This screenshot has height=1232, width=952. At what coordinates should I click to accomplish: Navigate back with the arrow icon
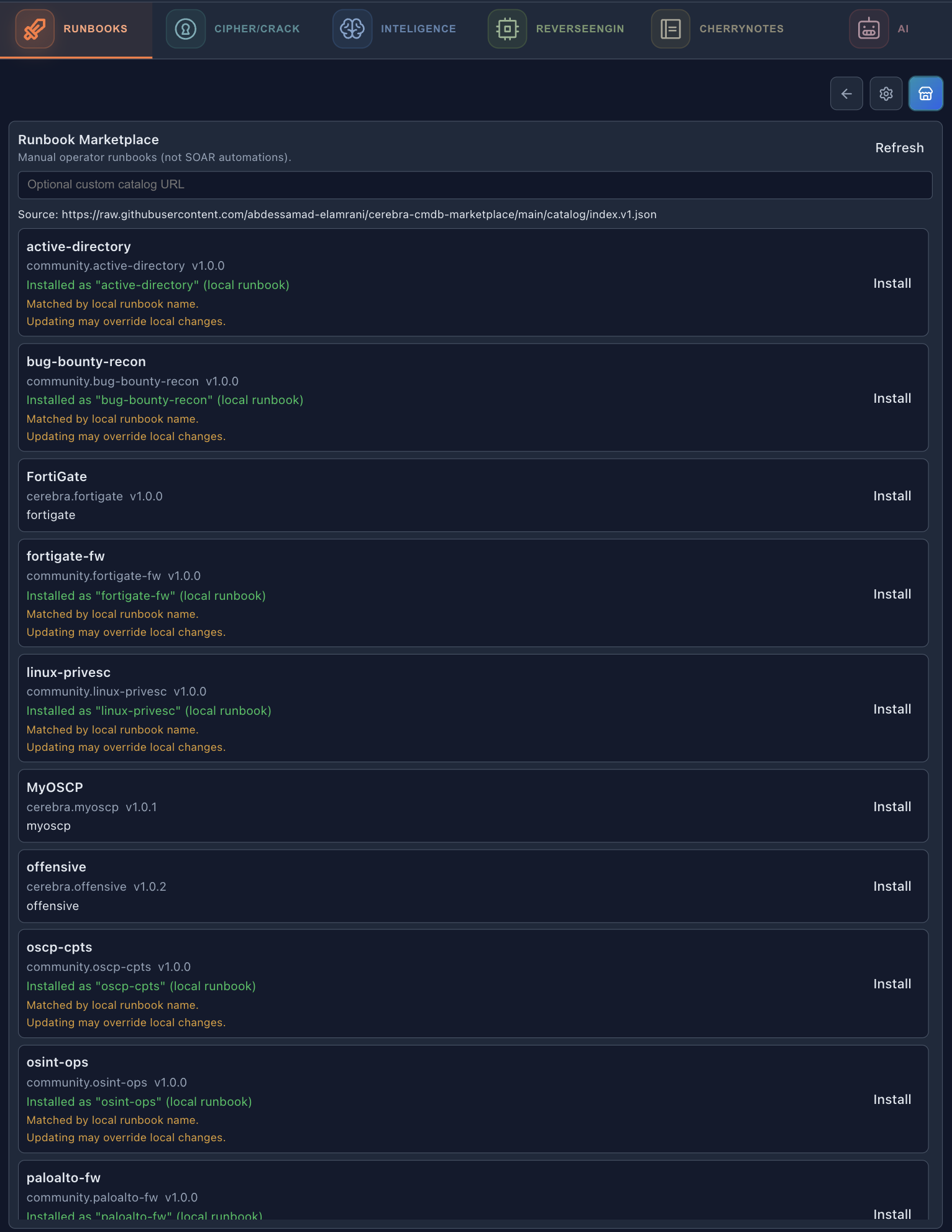pyautogui.click(x=846, y=93)
